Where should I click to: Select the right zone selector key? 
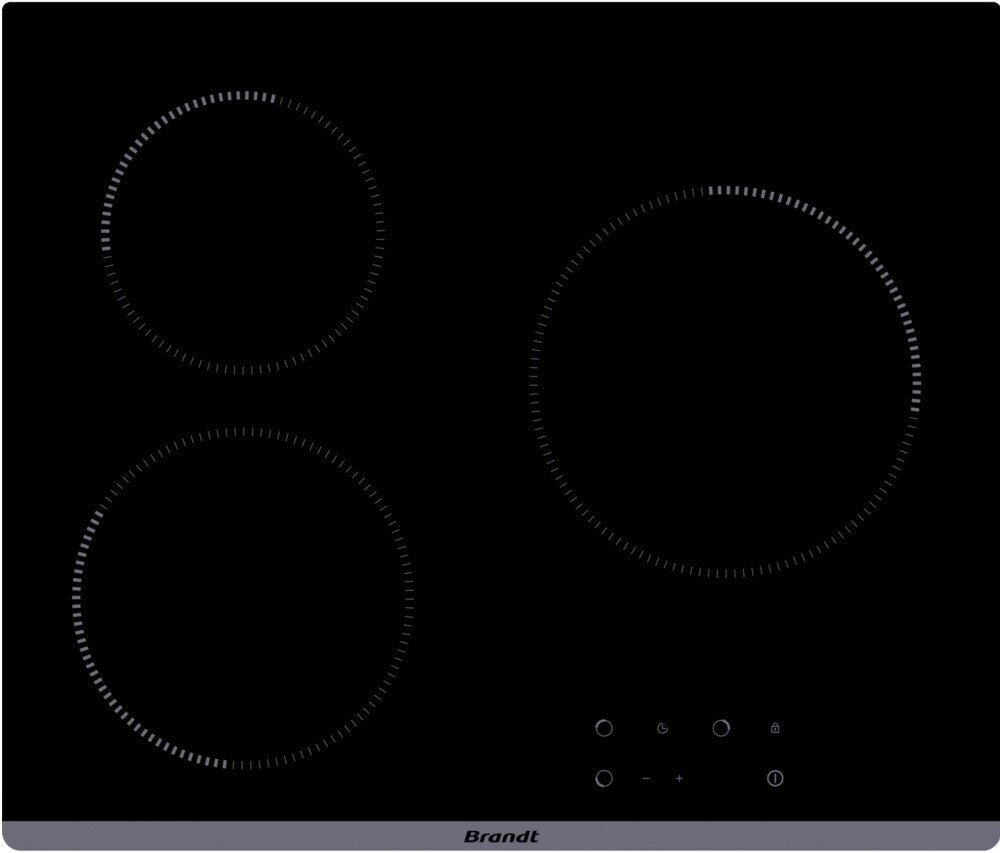[x=721, y=728]
